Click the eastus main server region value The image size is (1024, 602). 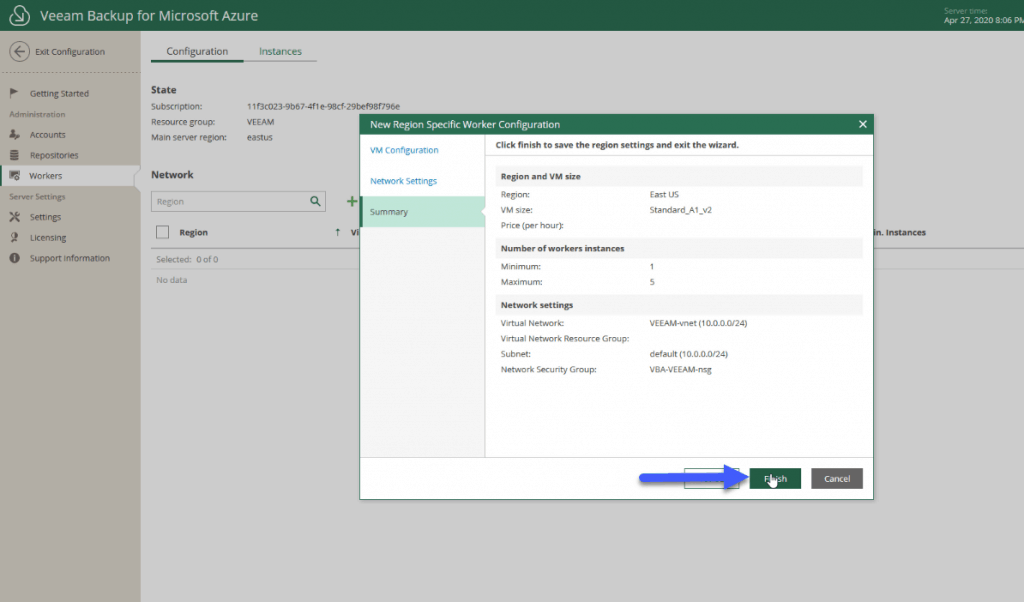[x=259, y=137]
